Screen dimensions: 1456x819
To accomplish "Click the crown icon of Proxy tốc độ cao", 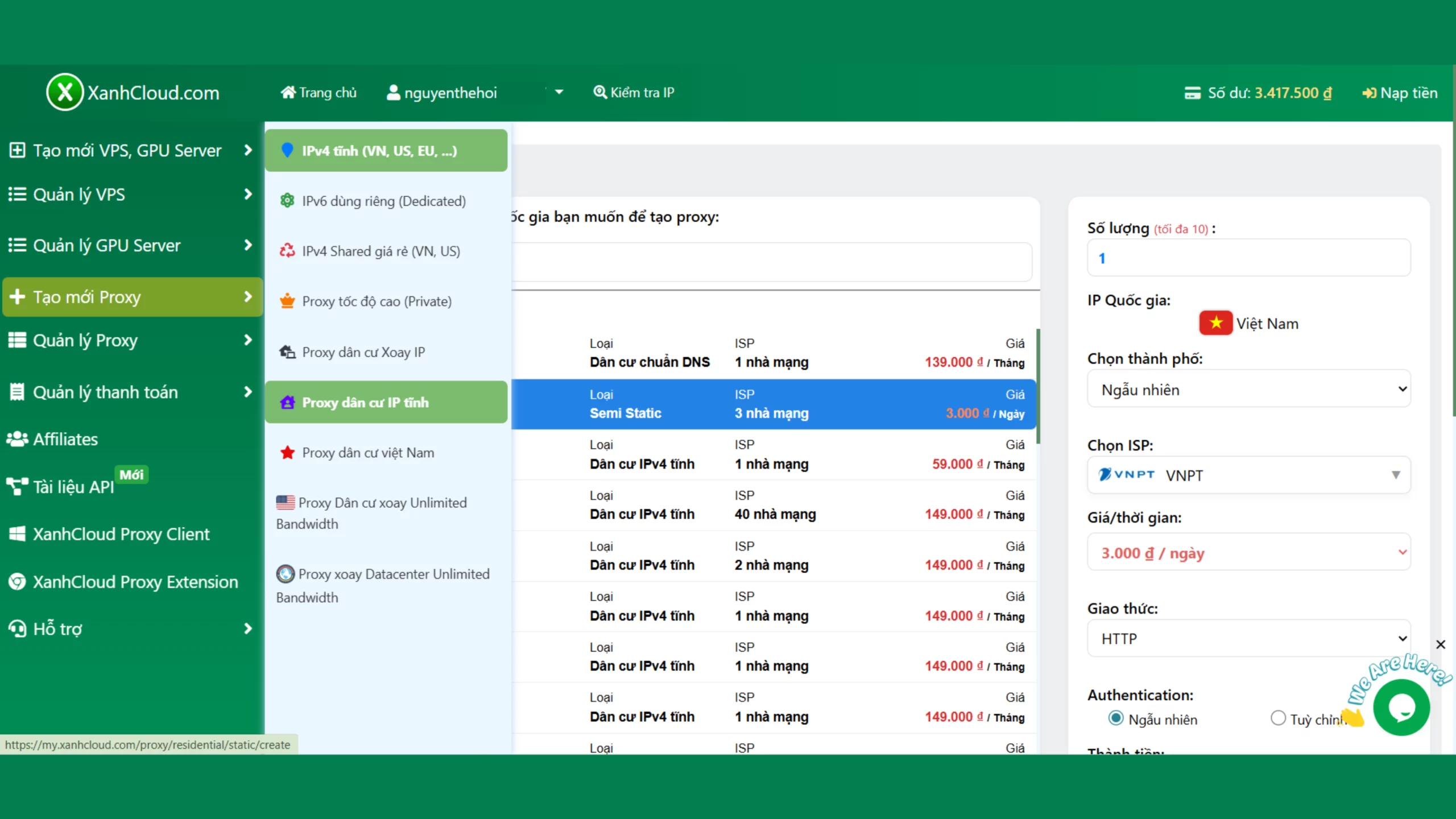I will click(287, 301).
